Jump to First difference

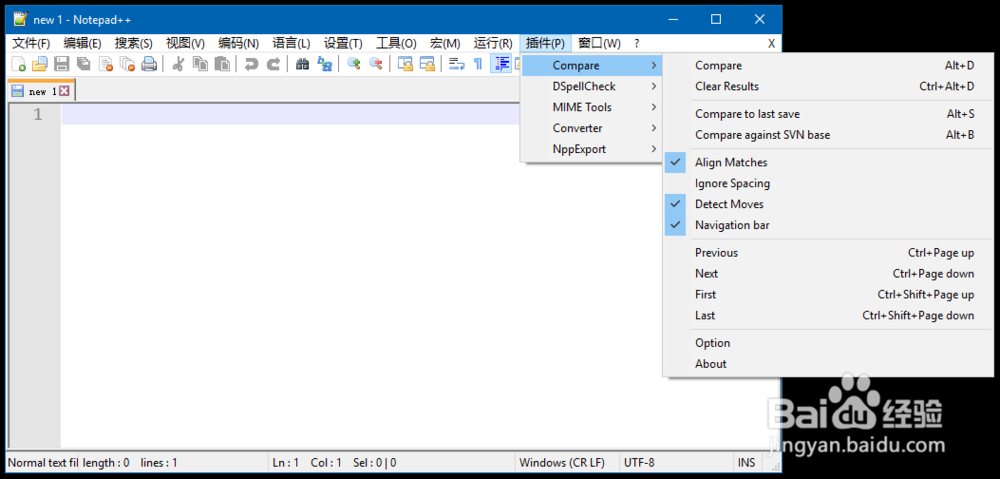point(829,295)
